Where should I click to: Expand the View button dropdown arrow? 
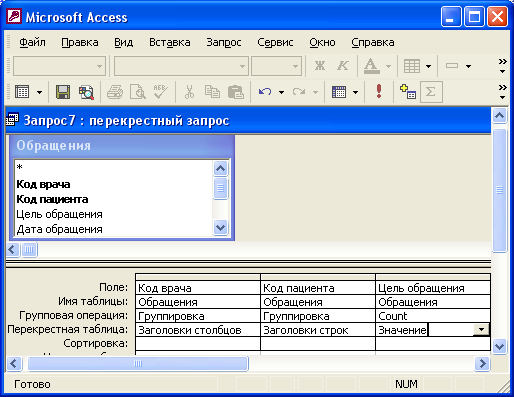click(39, 92)
